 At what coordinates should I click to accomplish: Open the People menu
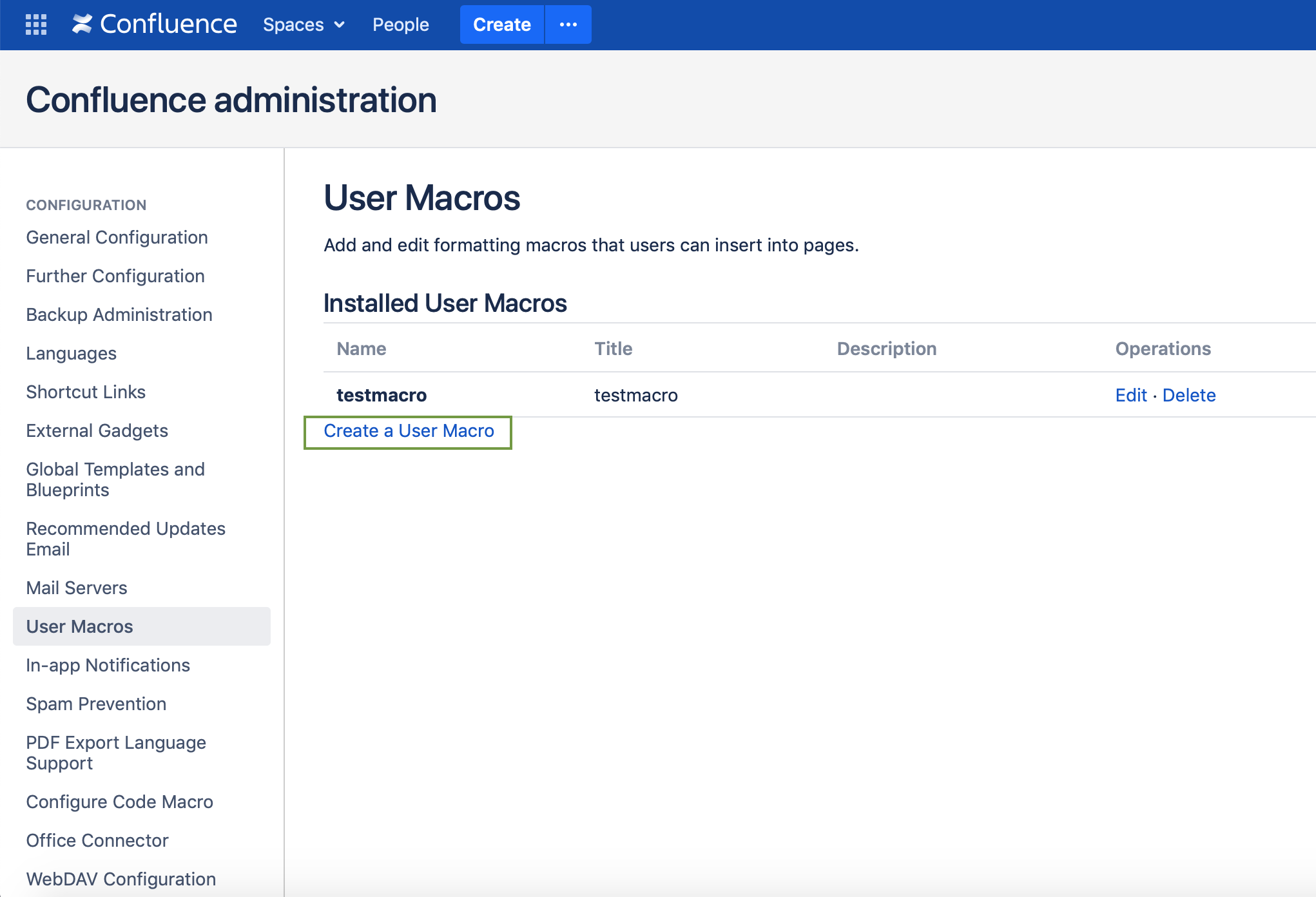tap(400, 24)
